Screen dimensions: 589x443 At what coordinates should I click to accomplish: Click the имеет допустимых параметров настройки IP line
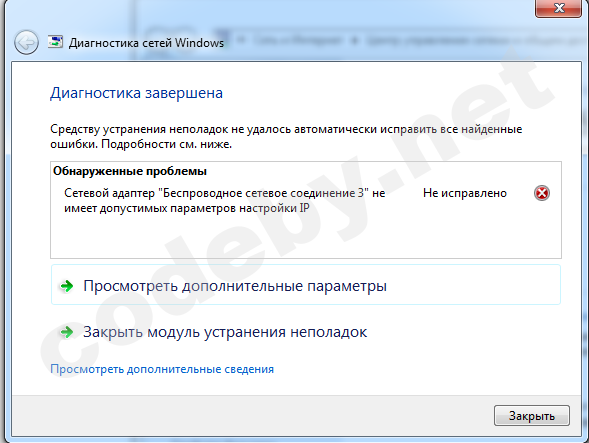coord(187,208)
